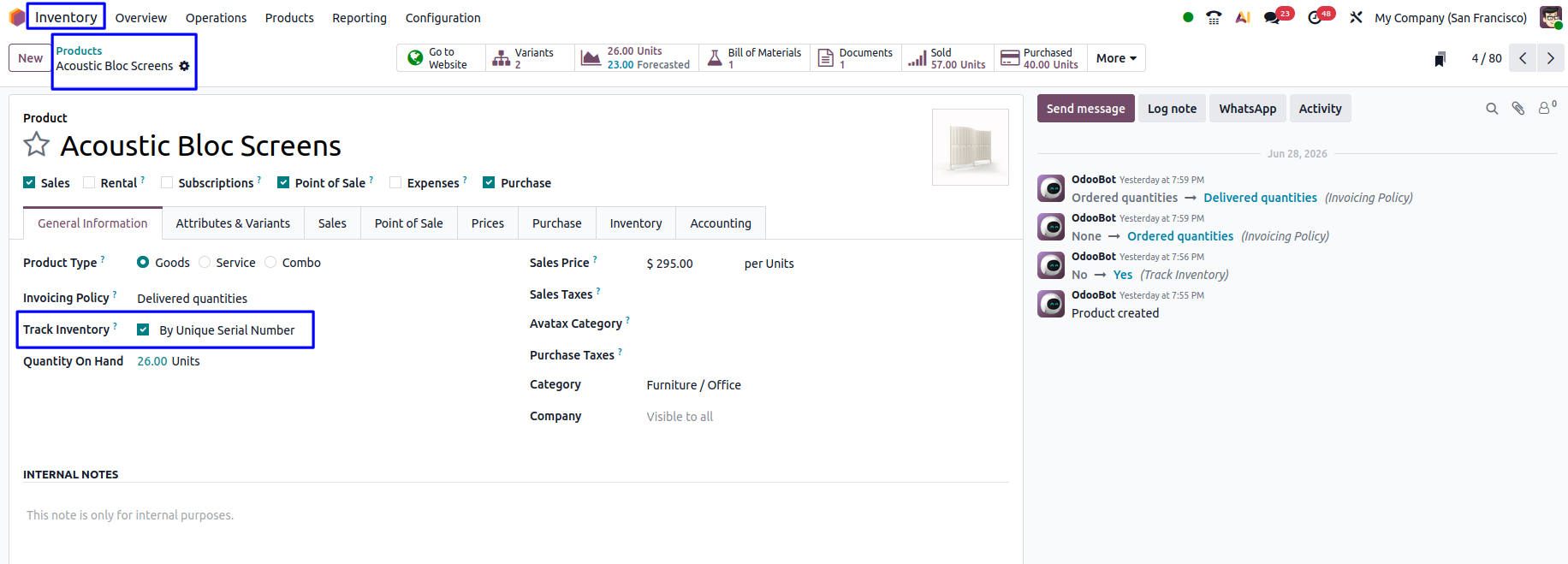The width and height of the screenshot is (1568, 564).
Task: Edit the Sales Price field
Action: coord(670,264)
